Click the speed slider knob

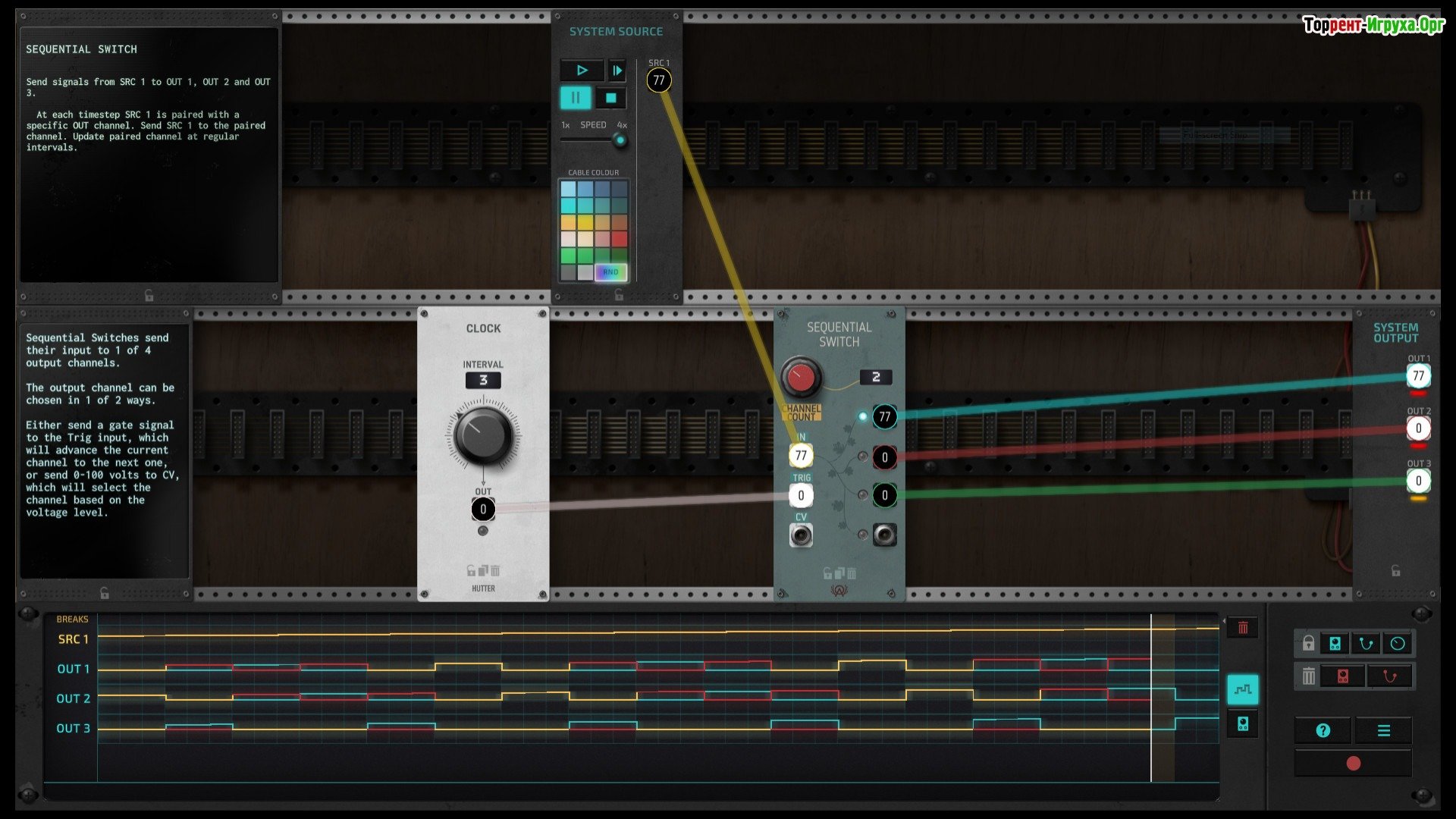point(620,140)
